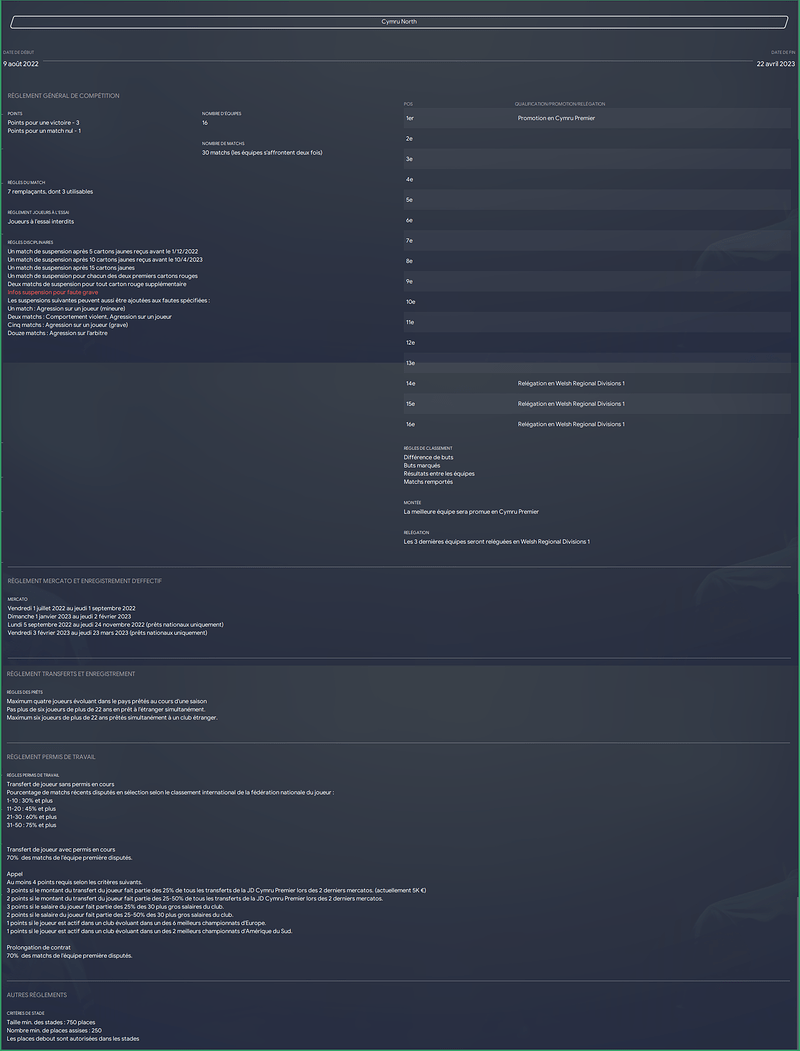The width and height of the screenshot is (800, 1051).
Task: Click the 'Règlement transferts et enregistrement' heading
Action: [x=71, y=674]
